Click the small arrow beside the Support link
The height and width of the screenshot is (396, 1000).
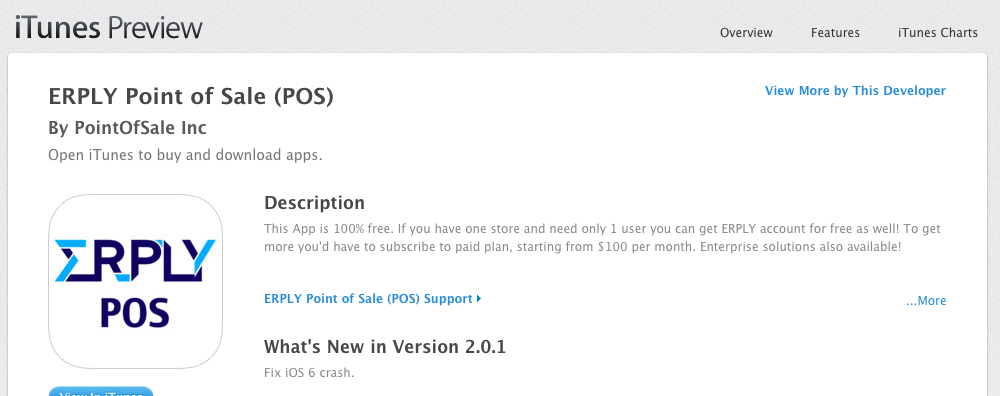pyautogui.click(x=479, y=298)
